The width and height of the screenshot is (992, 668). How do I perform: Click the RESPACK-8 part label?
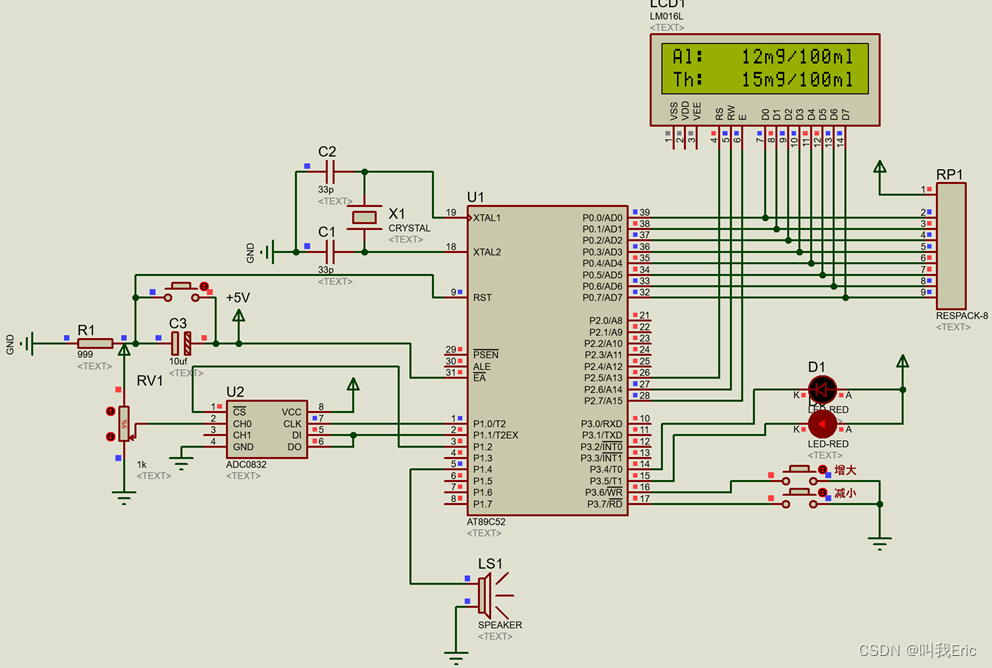tap(962, 316)
